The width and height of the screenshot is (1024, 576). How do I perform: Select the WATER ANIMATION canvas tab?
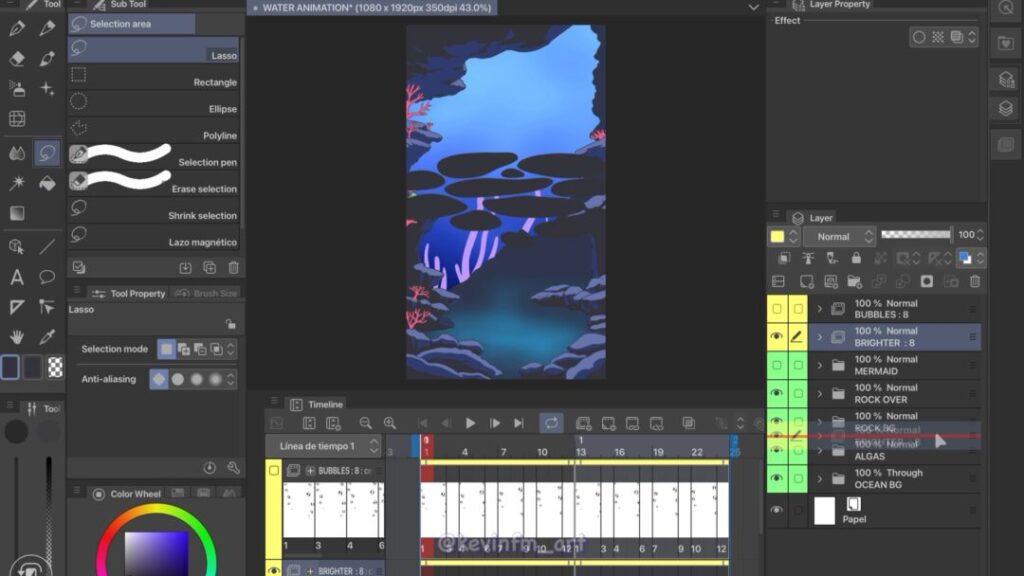tap(372, 8)
